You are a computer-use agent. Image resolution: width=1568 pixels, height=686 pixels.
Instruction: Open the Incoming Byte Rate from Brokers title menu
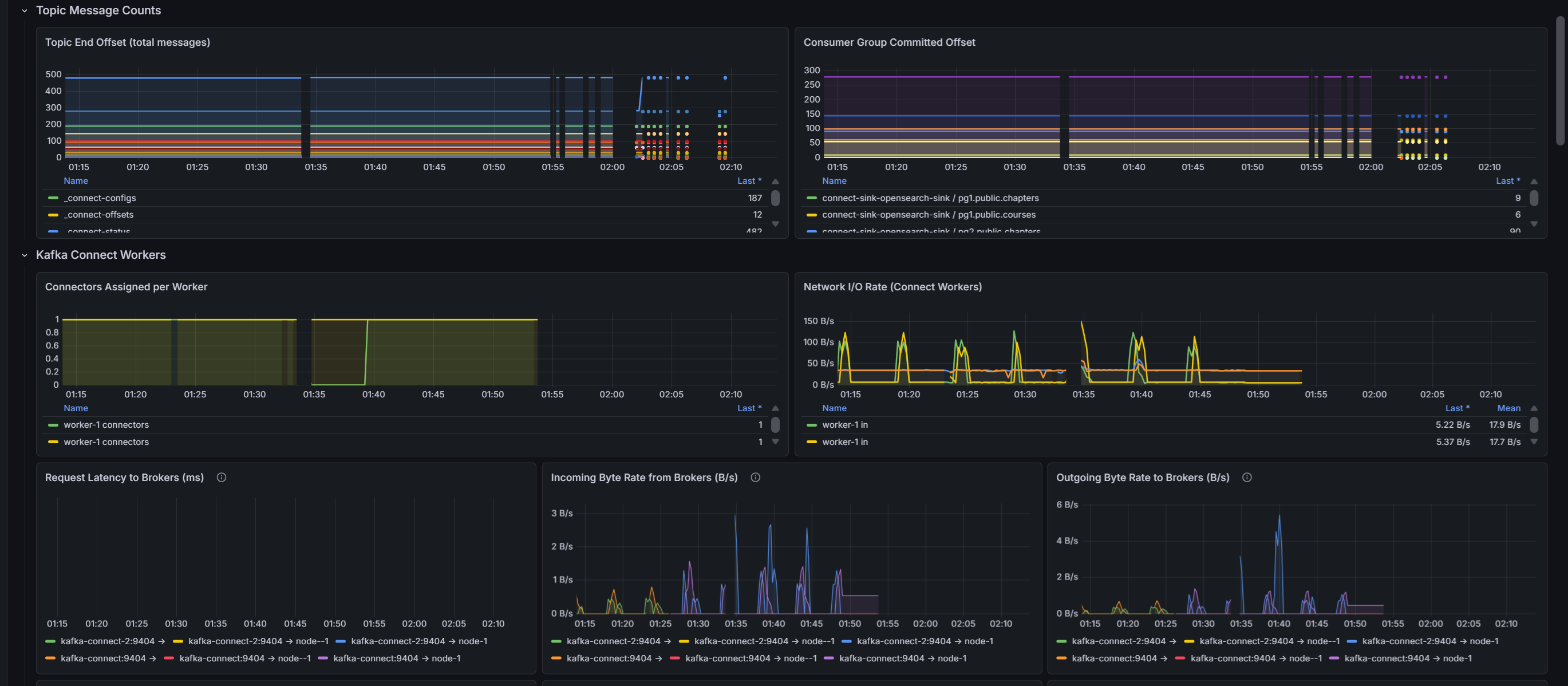(644, 478)
